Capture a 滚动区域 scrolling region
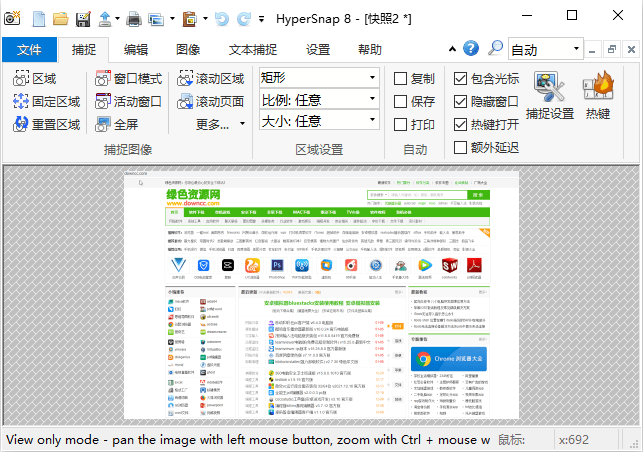This screenshot has height=452, width=643. pos(210,78)
